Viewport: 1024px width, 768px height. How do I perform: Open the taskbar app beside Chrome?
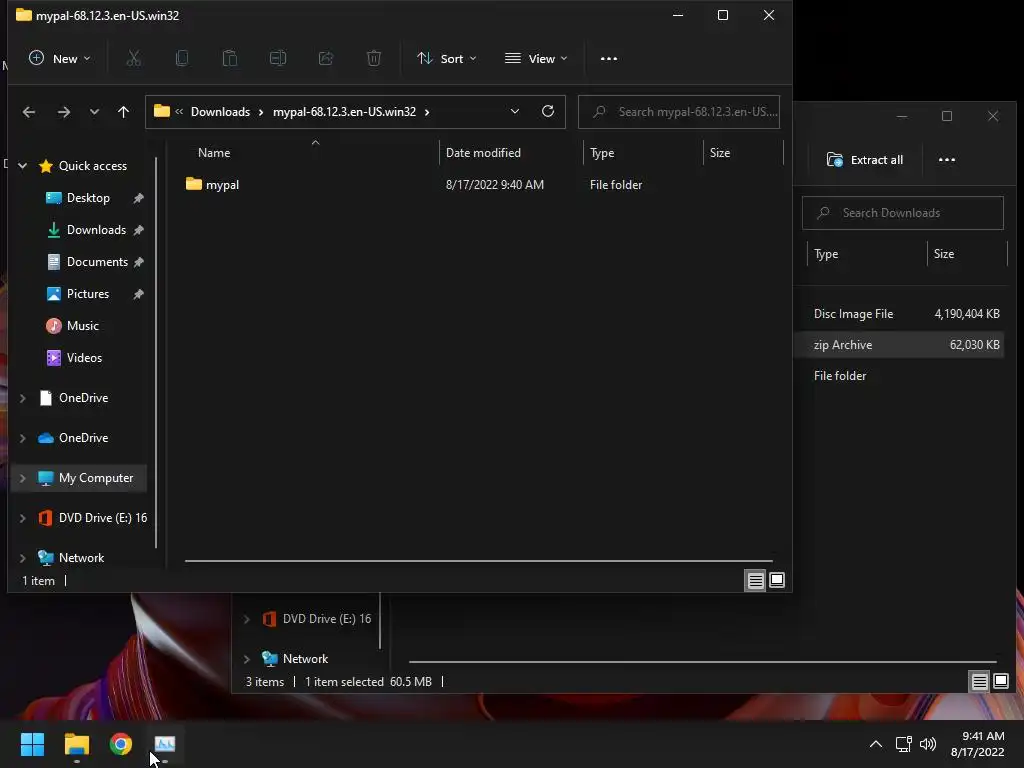click(165, 744)
